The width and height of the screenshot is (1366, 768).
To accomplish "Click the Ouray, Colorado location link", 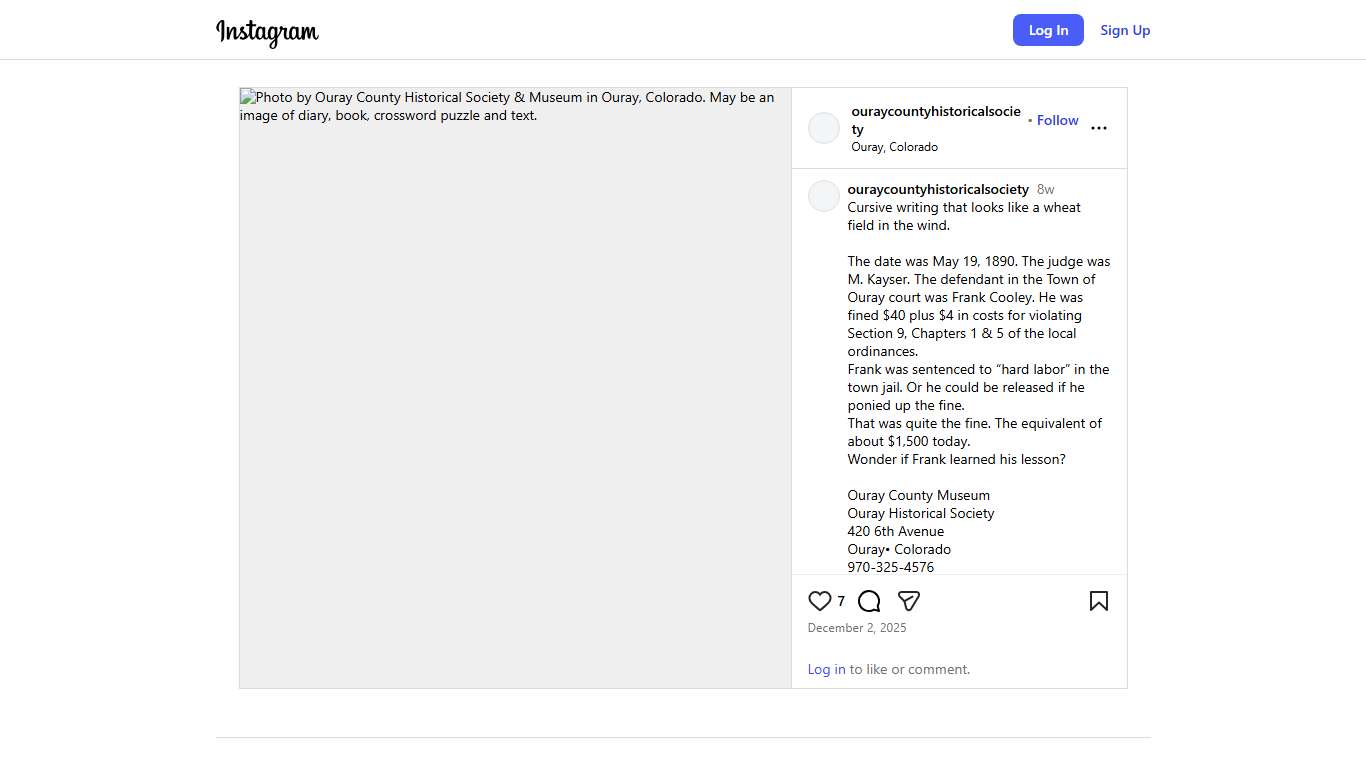I will click(894, 147).
